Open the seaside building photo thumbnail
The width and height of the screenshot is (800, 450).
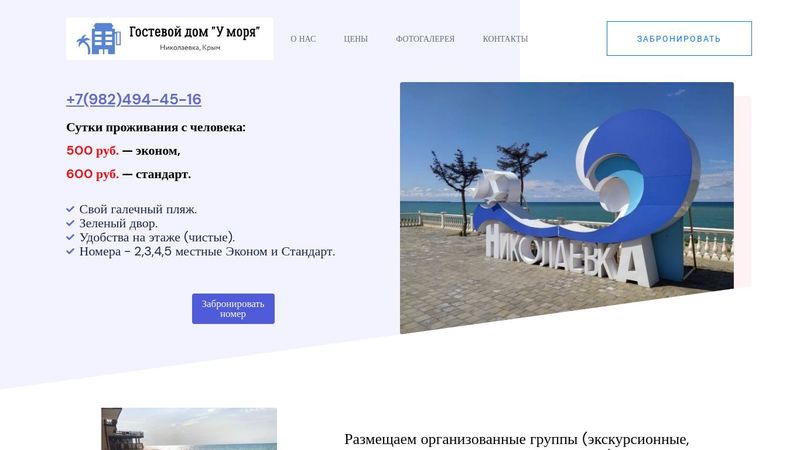tap(189, 429)
